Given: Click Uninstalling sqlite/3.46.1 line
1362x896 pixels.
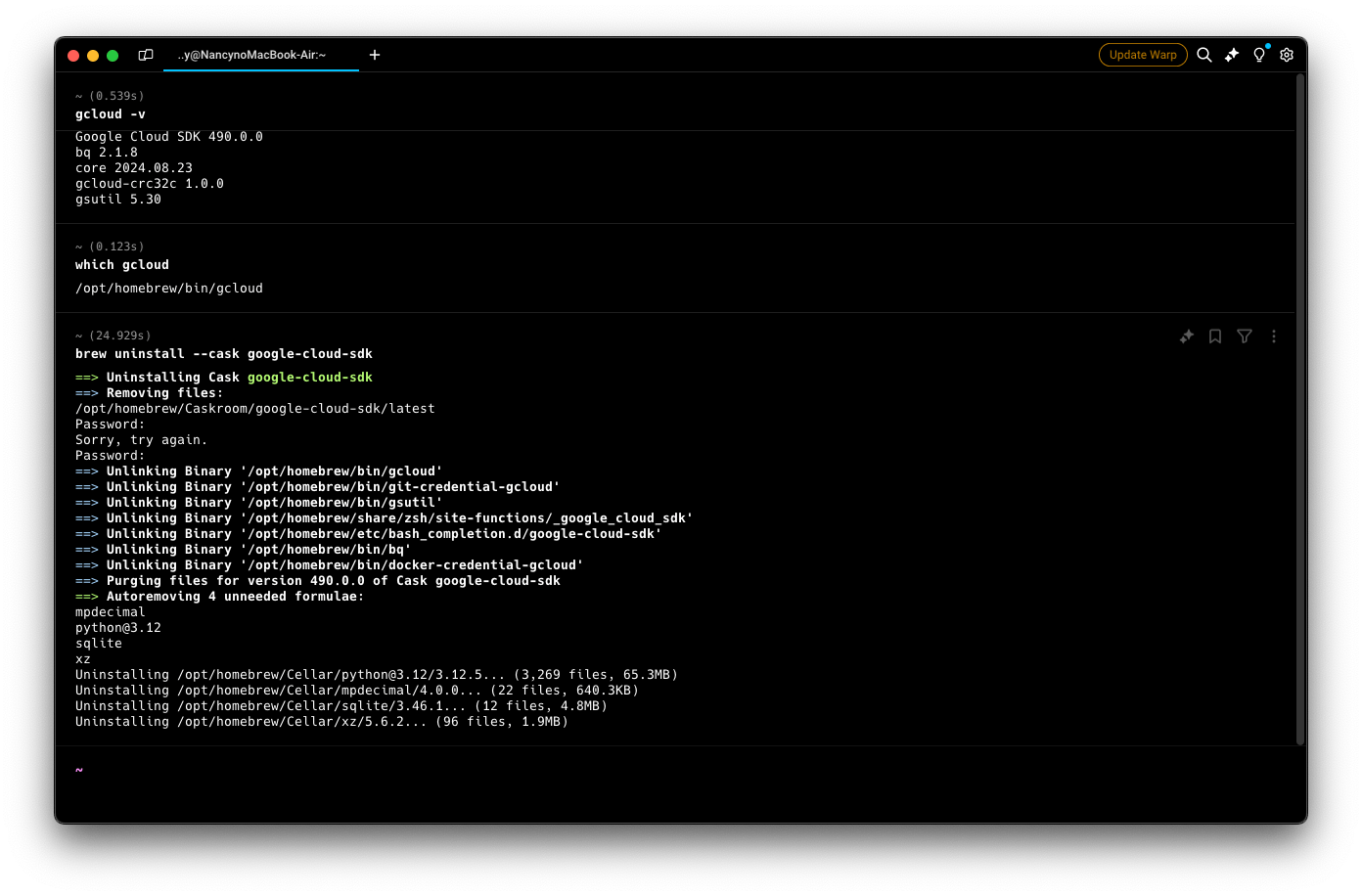Looking at the screenshot, I should (x=341, y=706).
